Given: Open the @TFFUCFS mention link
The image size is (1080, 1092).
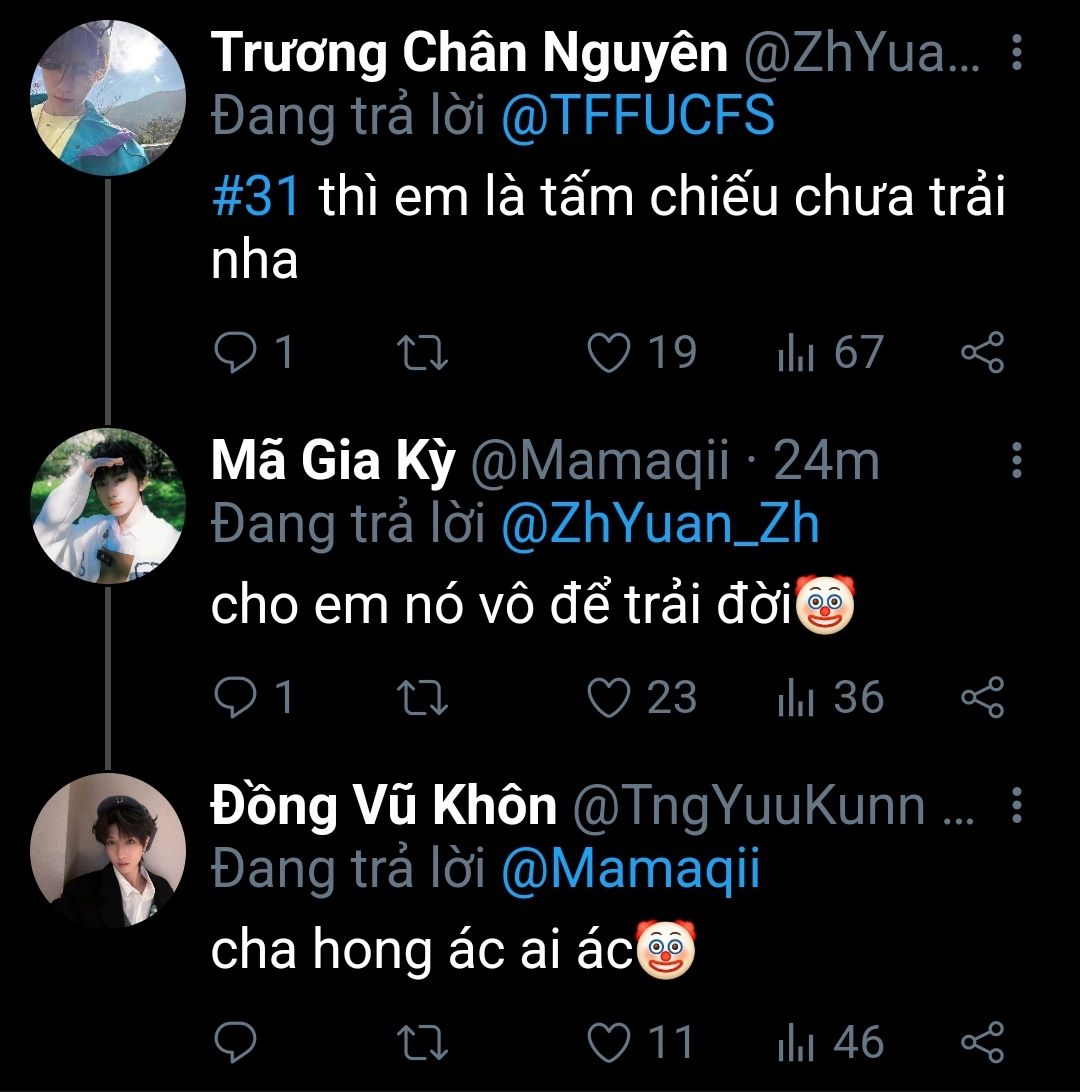Looking at the screenshot, I should [x=637, y=117].
